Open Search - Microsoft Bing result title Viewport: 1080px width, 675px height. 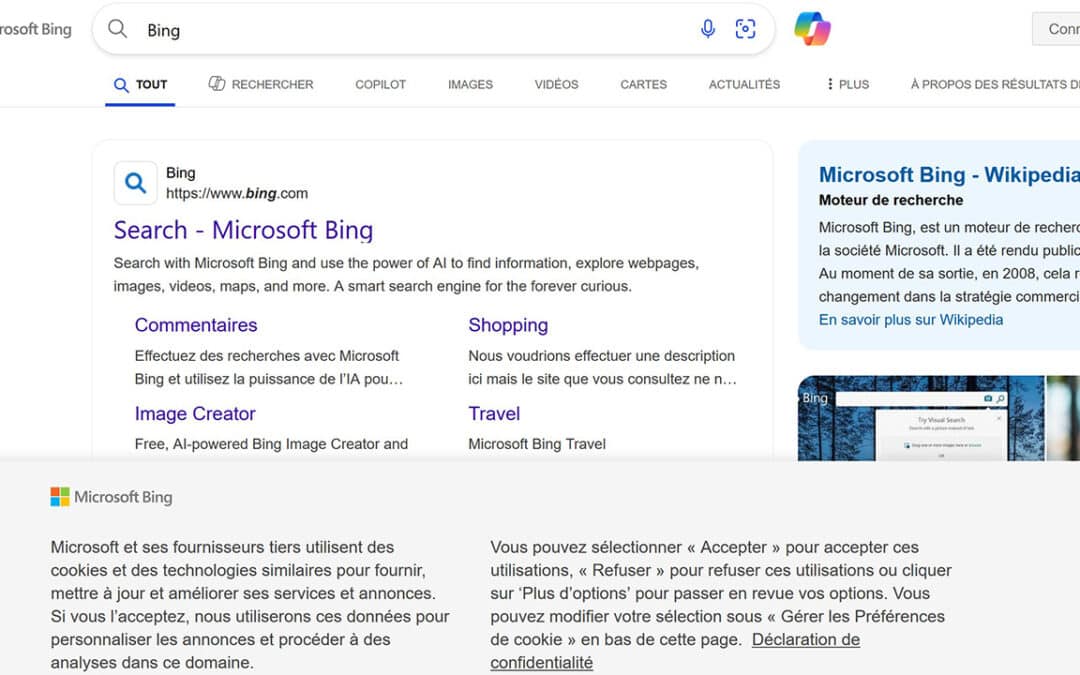click(x=243, y=230)
